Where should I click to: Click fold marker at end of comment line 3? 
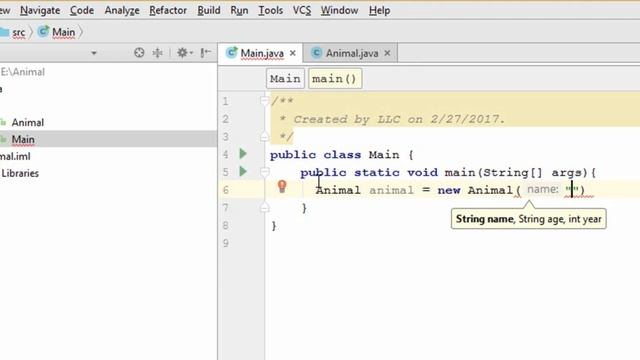[264, 136]
